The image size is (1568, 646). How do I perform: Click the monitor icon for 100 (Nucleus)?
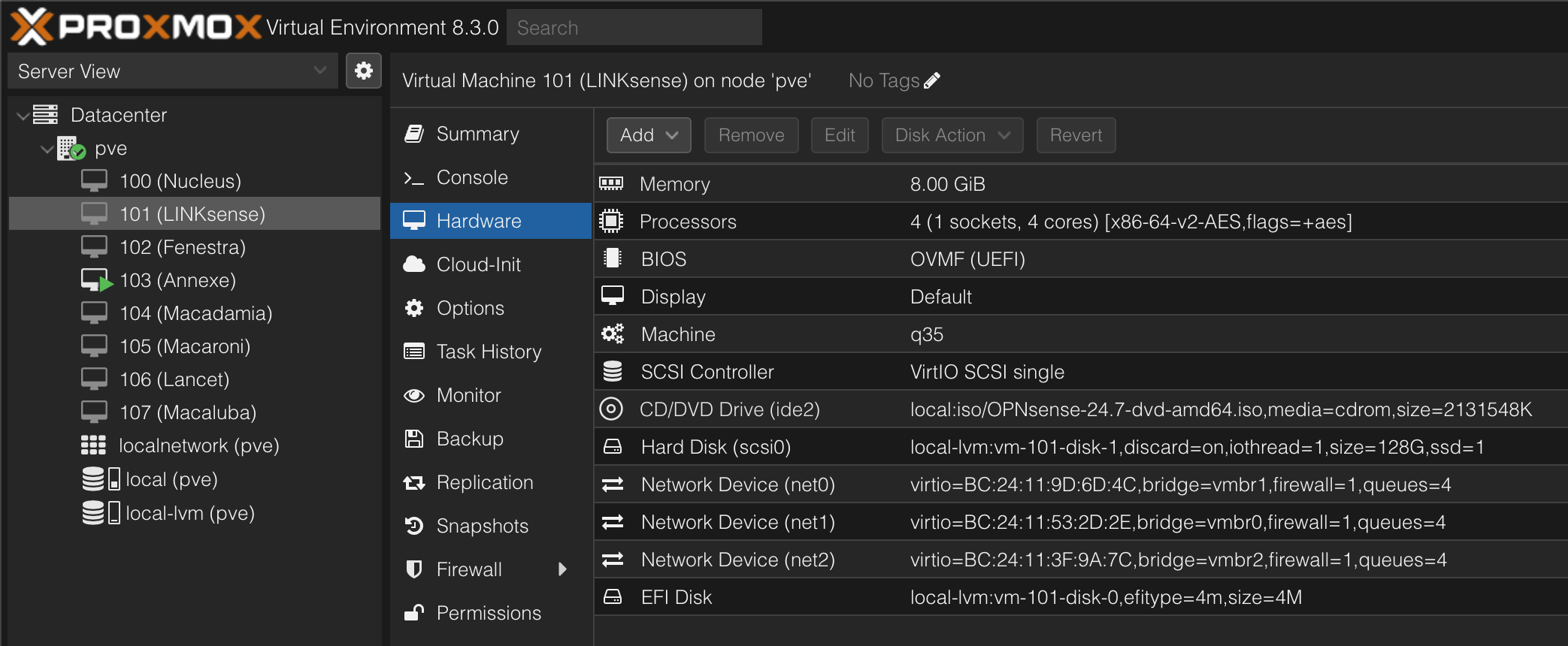94,181
